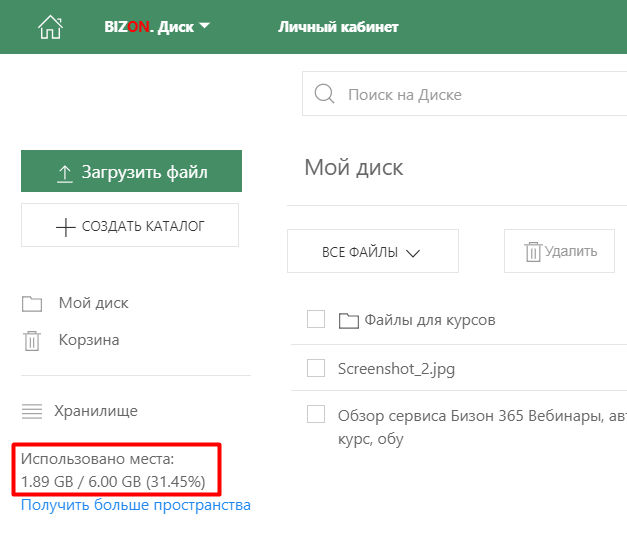Open the BIZON Диск dropdown menu
The width and height of the screenshot is (627, 546).
(x=157, y=27)
